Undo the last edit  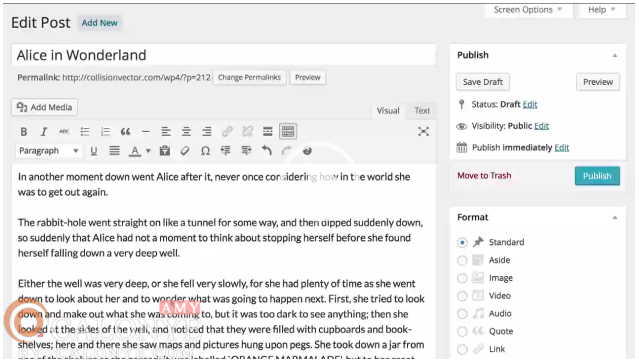tap(267, 151)
